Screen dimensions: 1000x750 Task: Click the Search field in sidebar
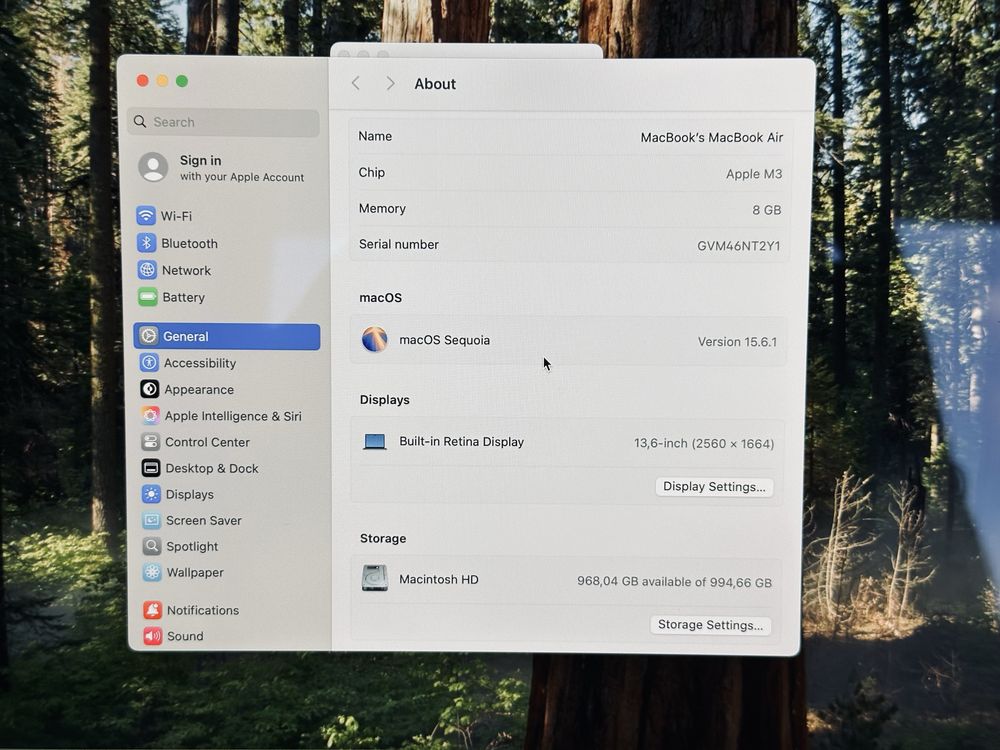click(x=224, y=122)
